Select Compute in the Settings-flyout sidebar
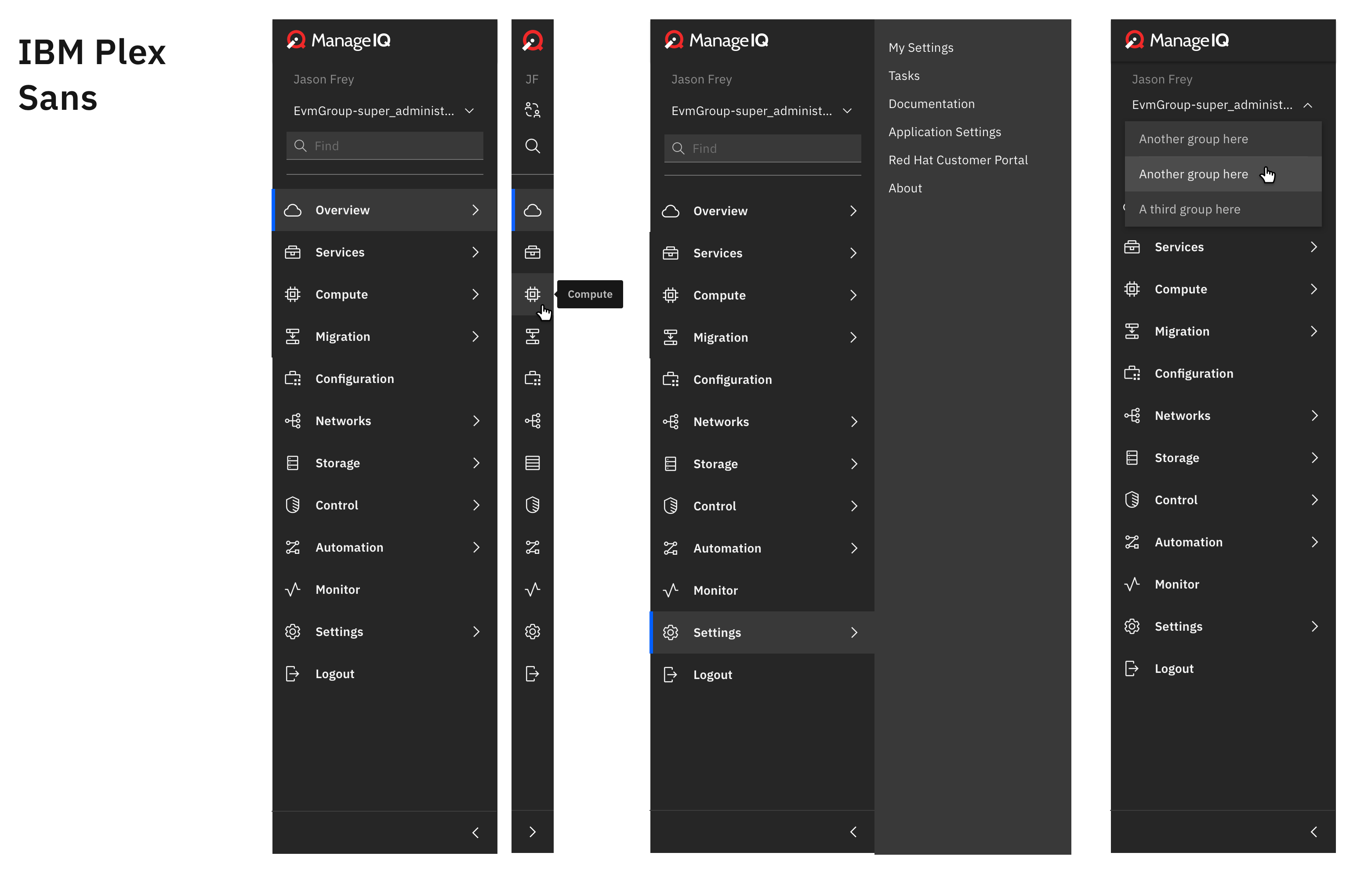 click(762, 296)
